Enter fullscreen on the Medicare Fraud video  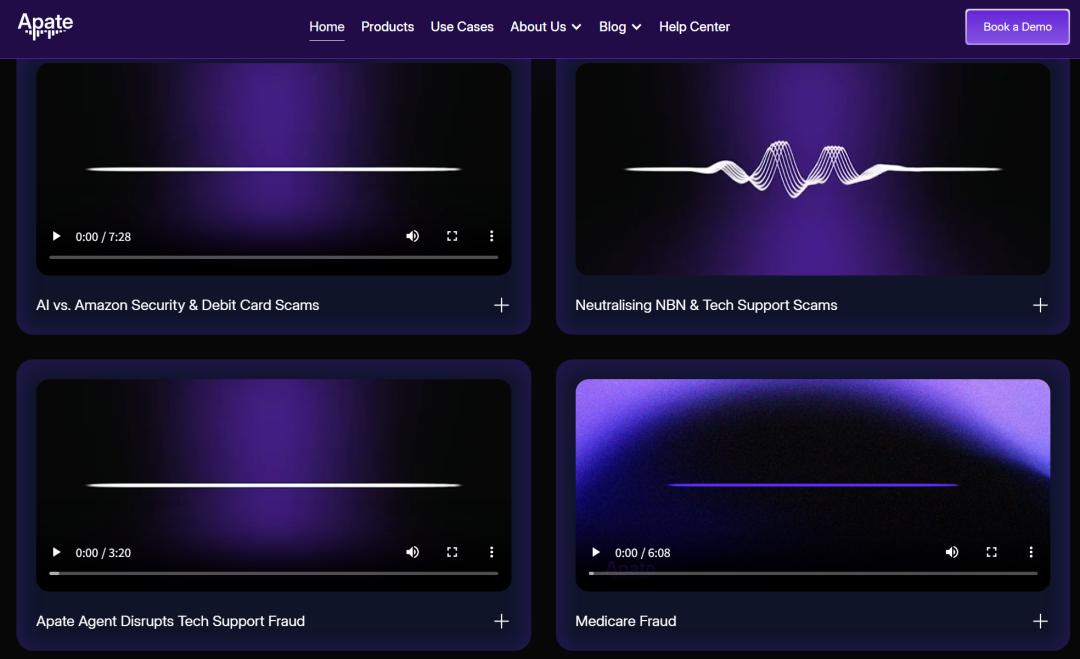click(991, 552)
